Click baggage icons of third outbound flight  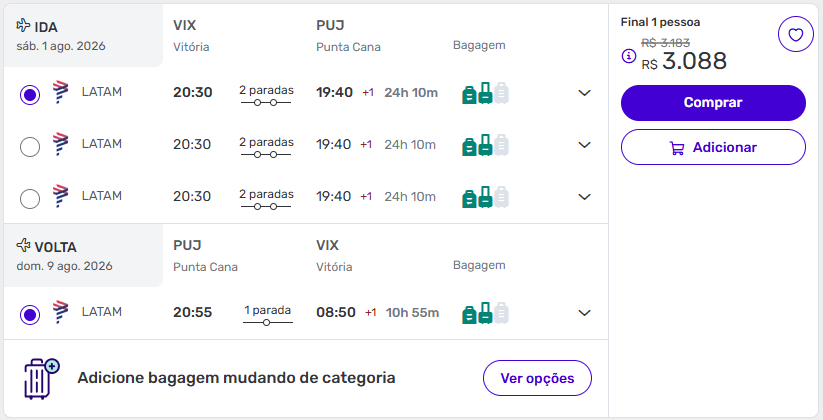coord(485,197)
